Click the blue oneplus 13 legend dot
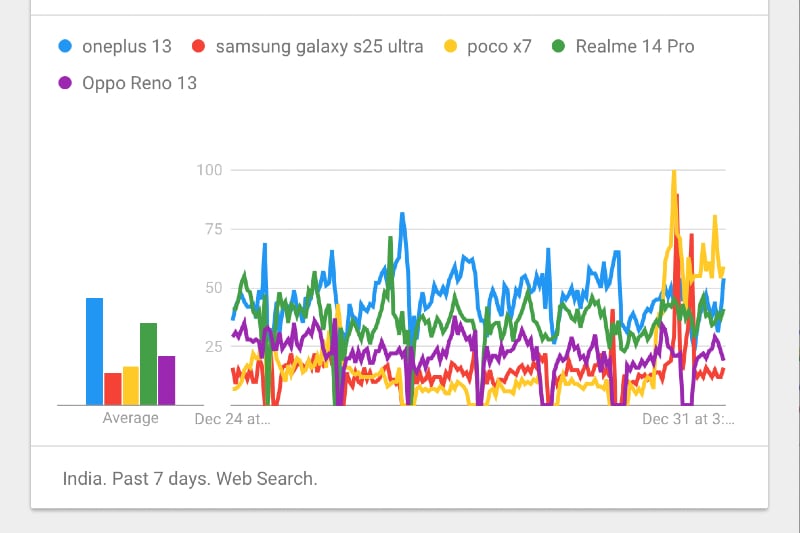800x533 pixels. click(66, 46)
